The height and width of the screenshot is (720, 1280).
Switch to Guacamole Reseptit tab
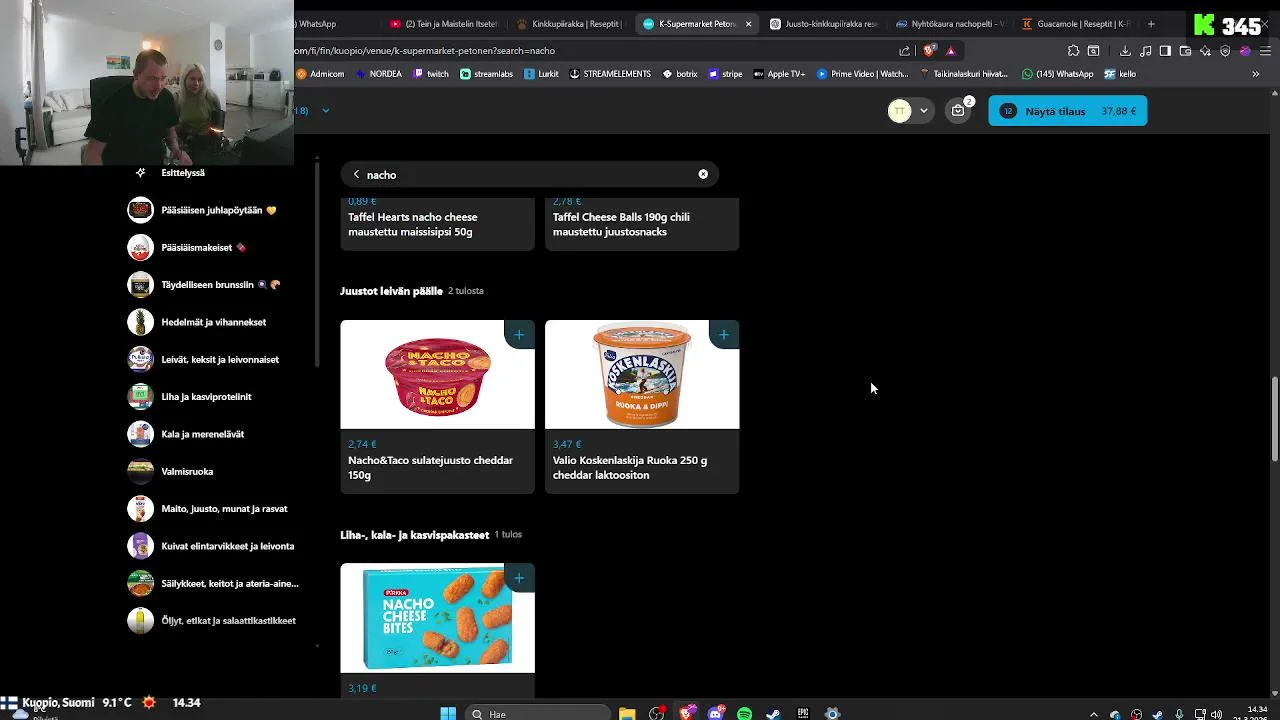(1075, 24)
